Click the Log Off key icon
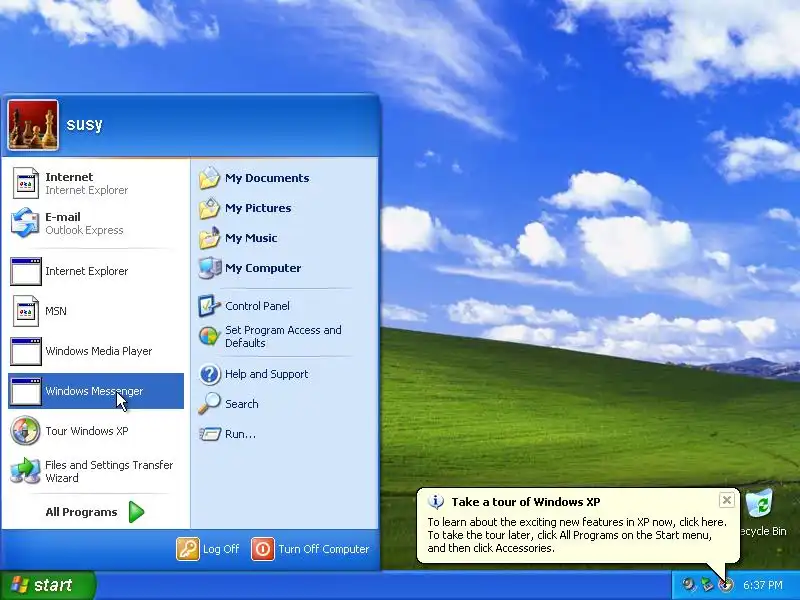Viewport: 800px width, 600px height. 188,549
